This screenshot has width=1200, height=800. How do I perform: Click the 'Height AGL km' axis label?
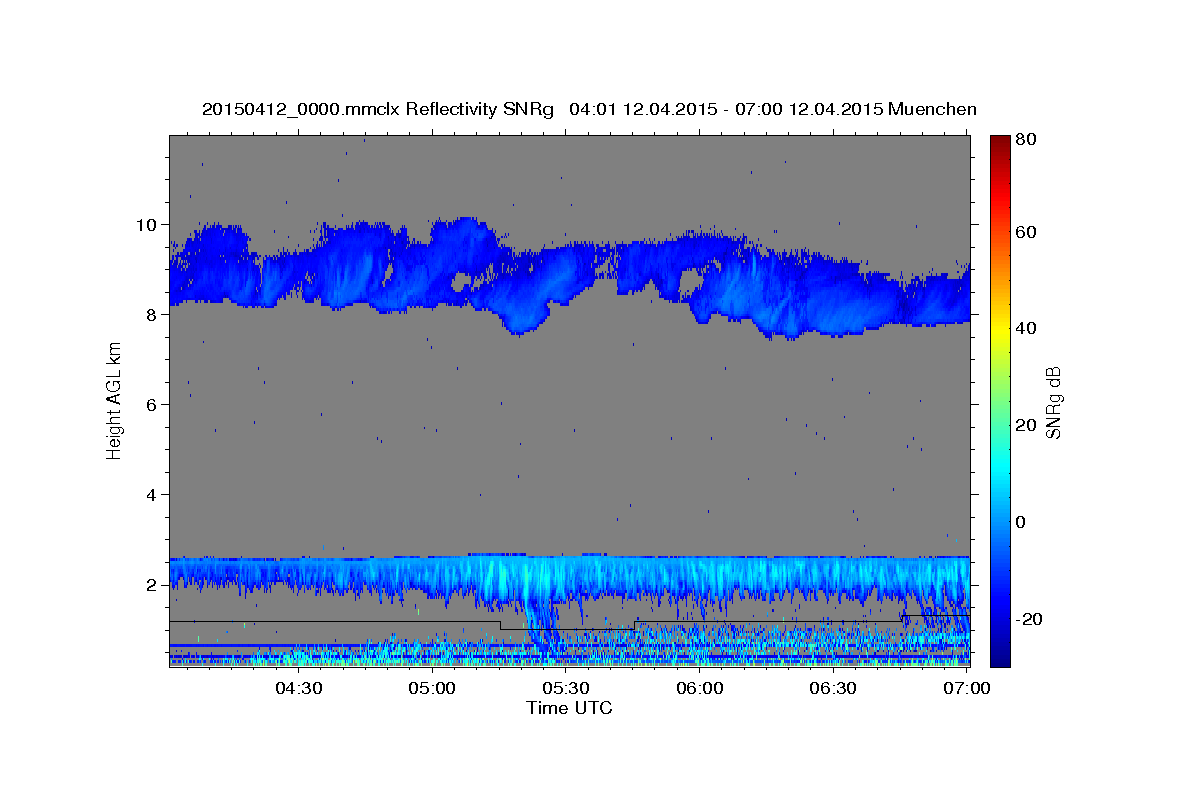tap(115, 399)
